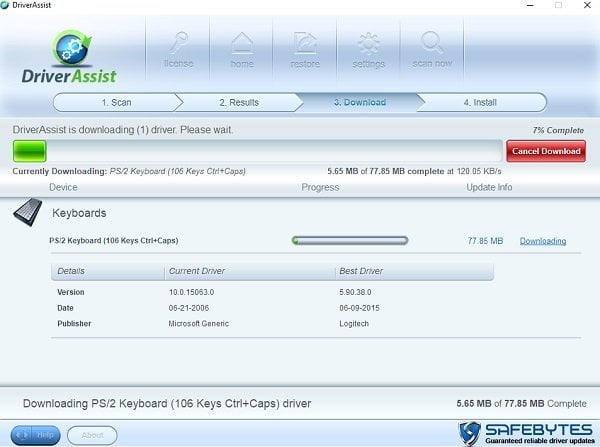Click bottom 5.65 MB of 77.85 MB Complete

(521, 404)
